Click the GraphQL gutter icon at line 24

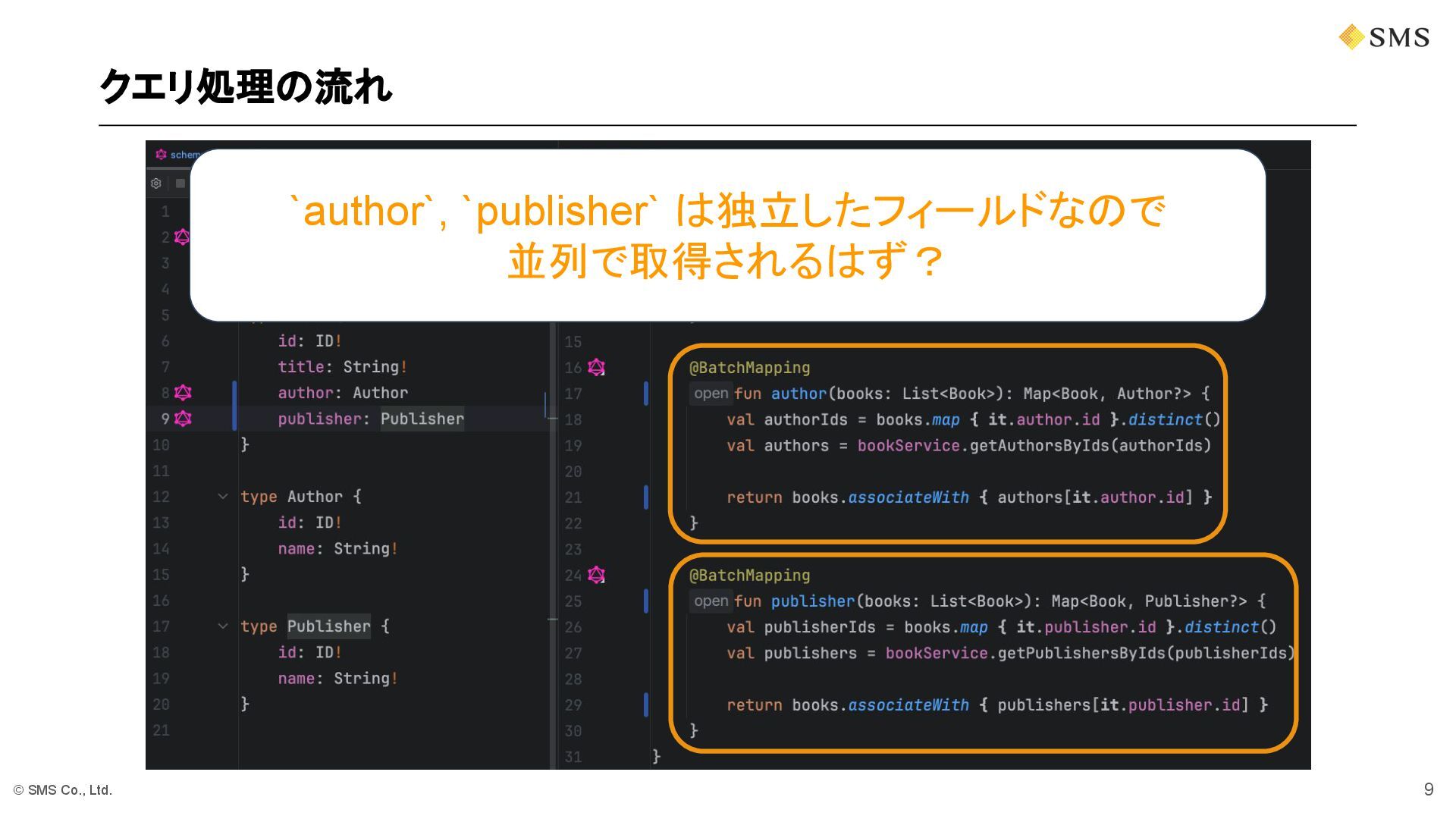pyautogui.click(x=597, y=576)
